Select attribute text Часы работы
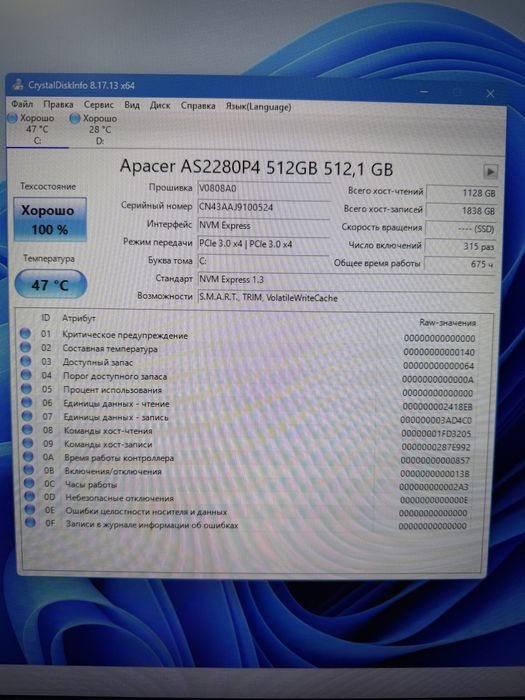Screen dimensions: 525x700 91,485
